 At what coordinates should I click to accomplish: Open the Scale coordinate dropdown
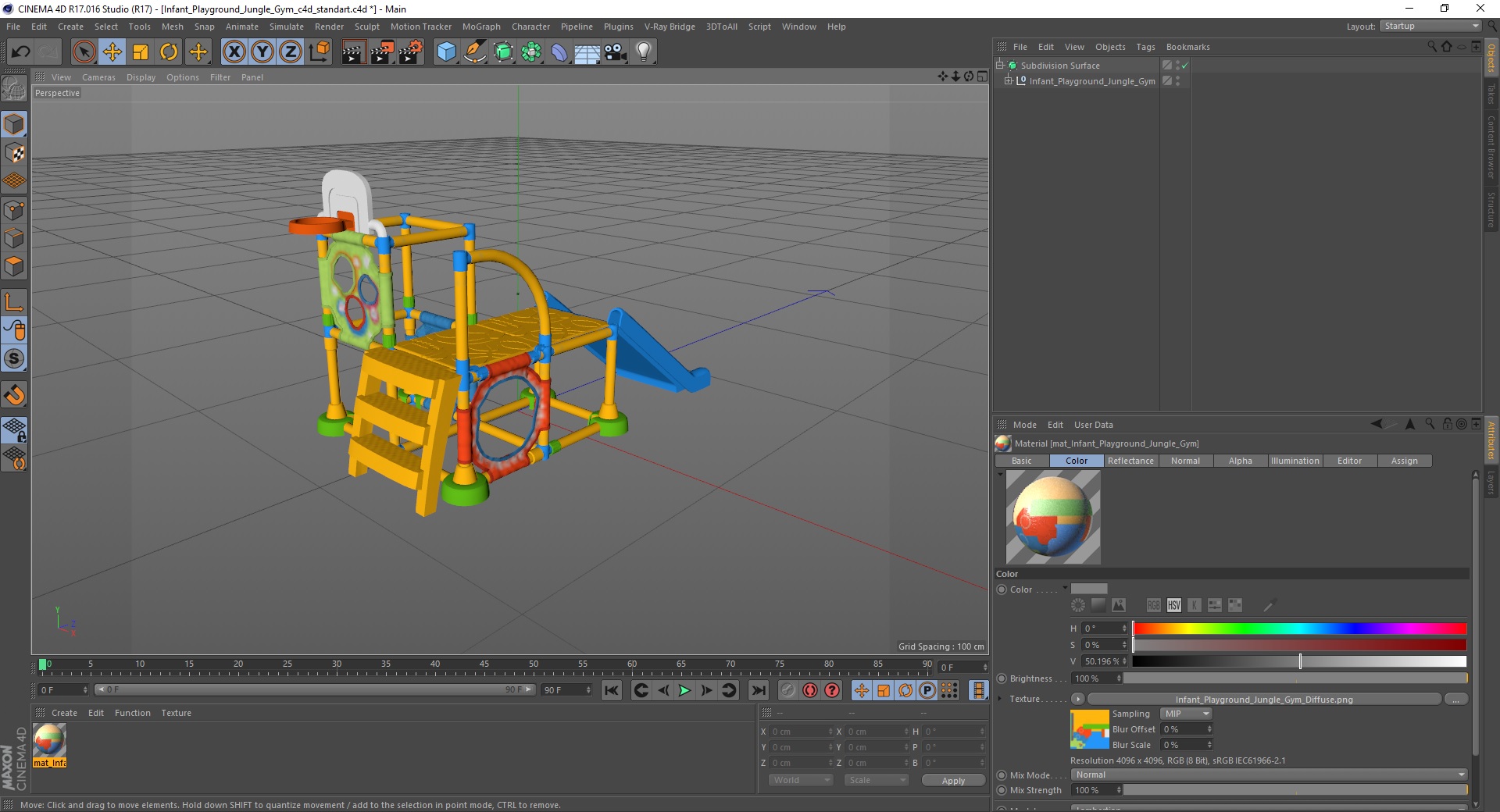(x=877, y=780)
